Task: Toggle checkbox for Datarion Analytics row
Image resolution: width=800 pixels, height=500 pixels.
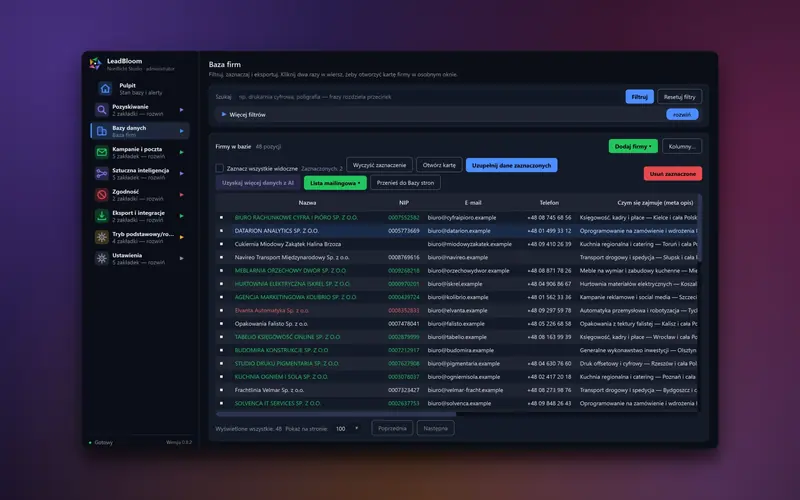Action: coord(221,231)
